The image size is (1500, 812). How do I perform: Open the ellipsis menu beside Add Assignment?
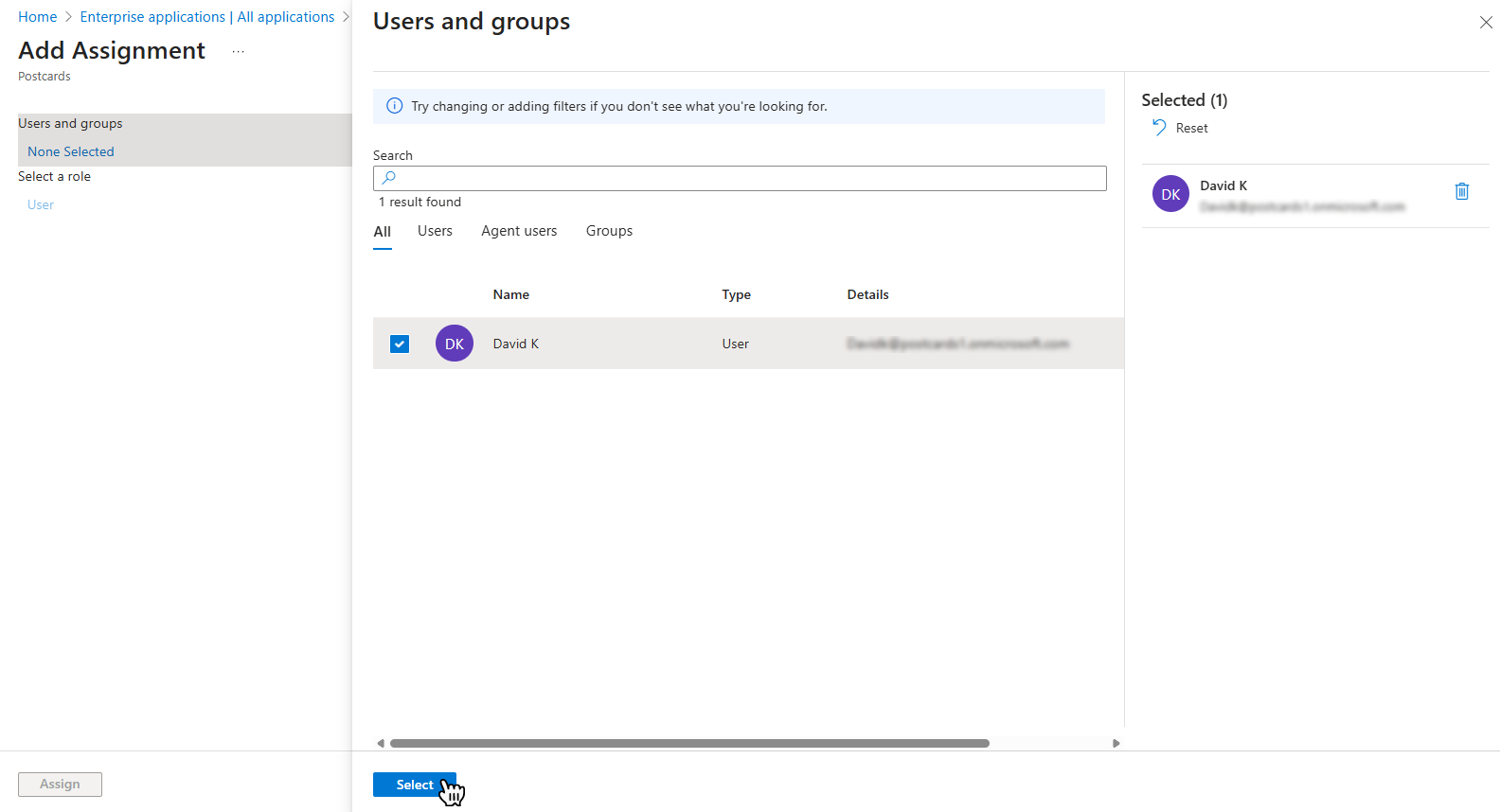tap(238, 51)
